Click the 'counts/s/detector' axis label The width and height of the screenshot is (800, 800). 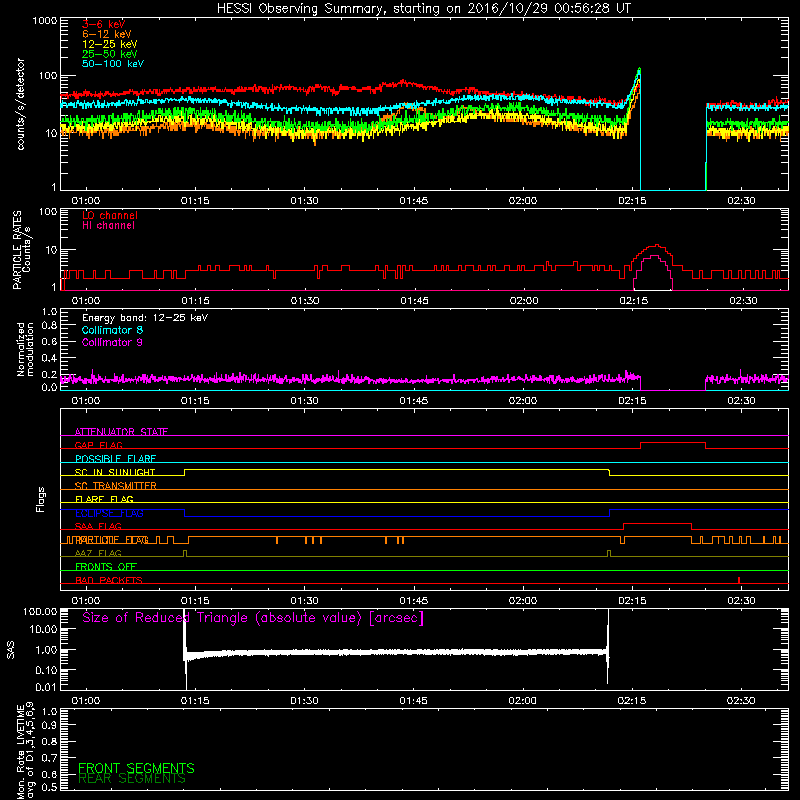point(20,104)
